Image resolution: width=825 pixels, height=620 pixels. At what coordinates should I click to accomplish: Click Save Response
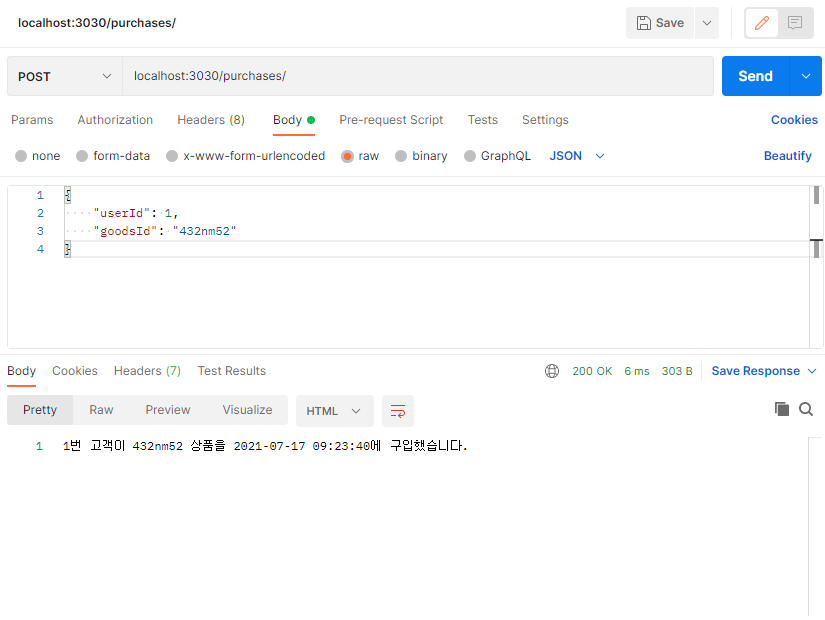[756, 371]
